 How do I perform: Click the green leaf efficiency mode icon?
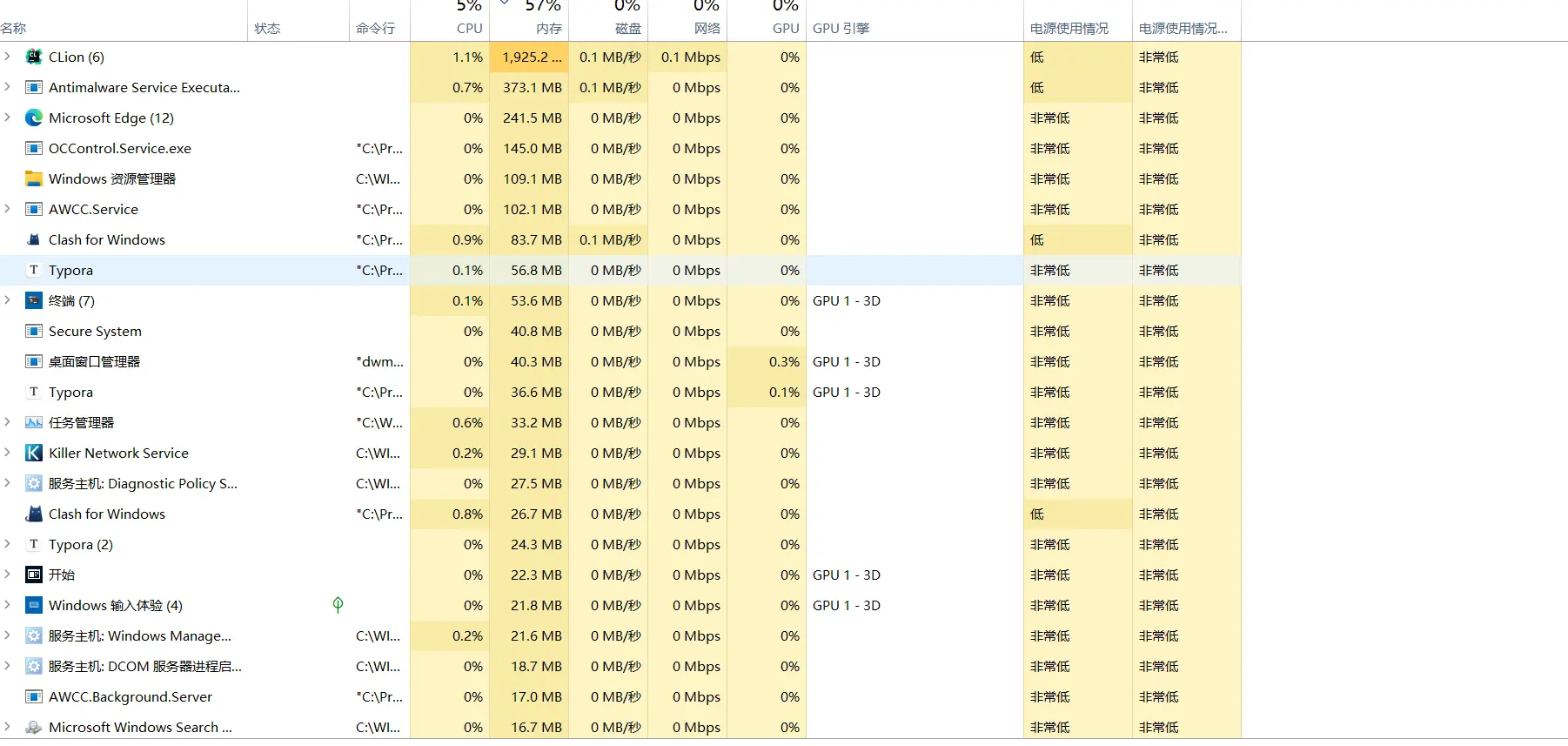point(338,605)
